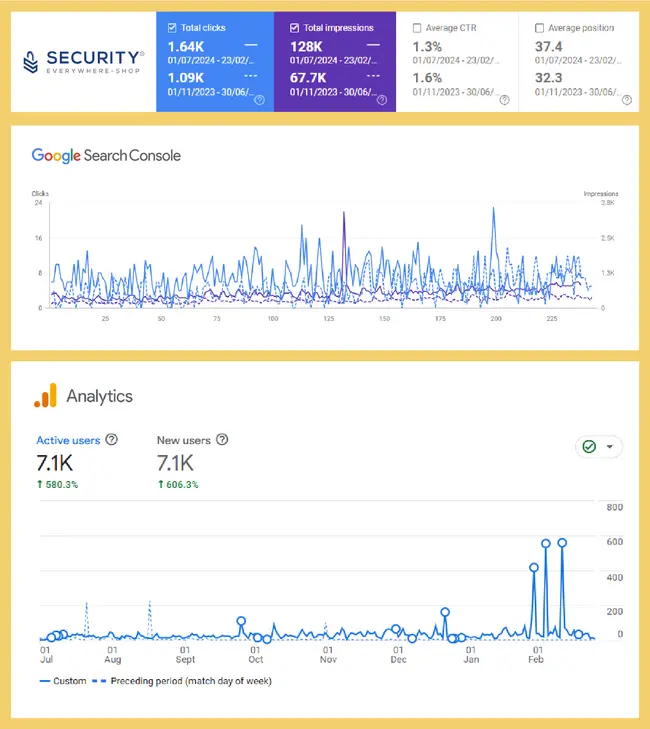This screenshot has height=729, width=650.
Task: Click the help icon beside Active users
Action: (x=112, y=439)
